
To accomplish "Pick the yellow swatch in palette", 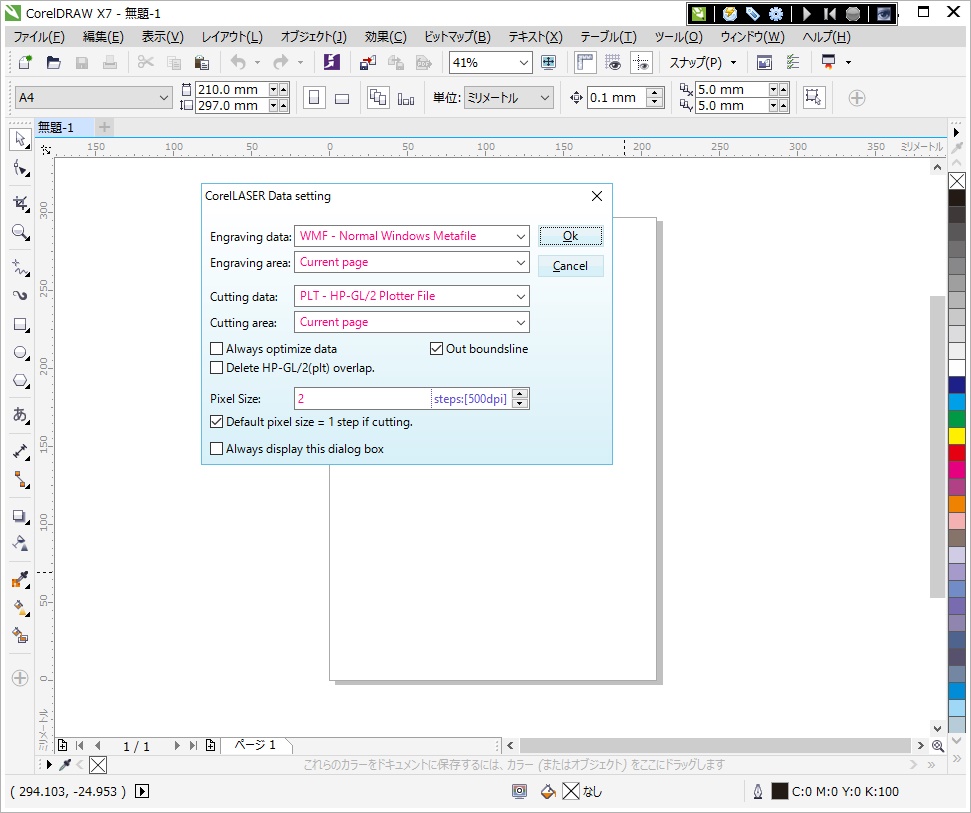I will coord(957,436).
